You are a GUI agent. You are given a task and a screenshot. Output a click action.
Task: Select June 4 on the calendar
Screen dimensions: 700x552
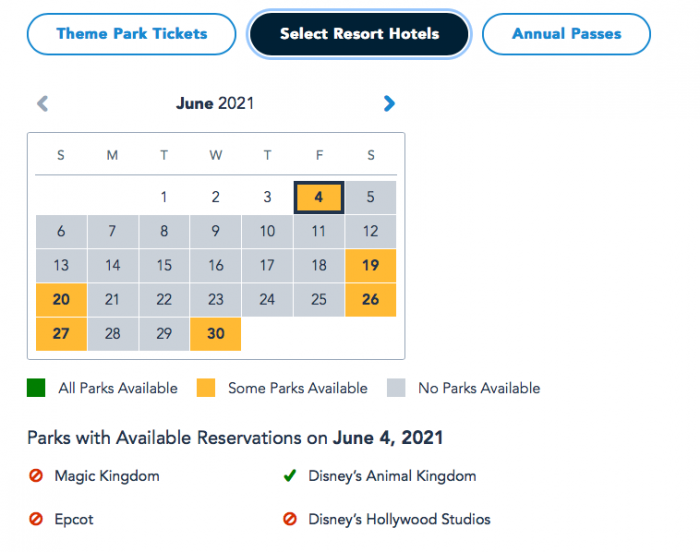point(319,197)
